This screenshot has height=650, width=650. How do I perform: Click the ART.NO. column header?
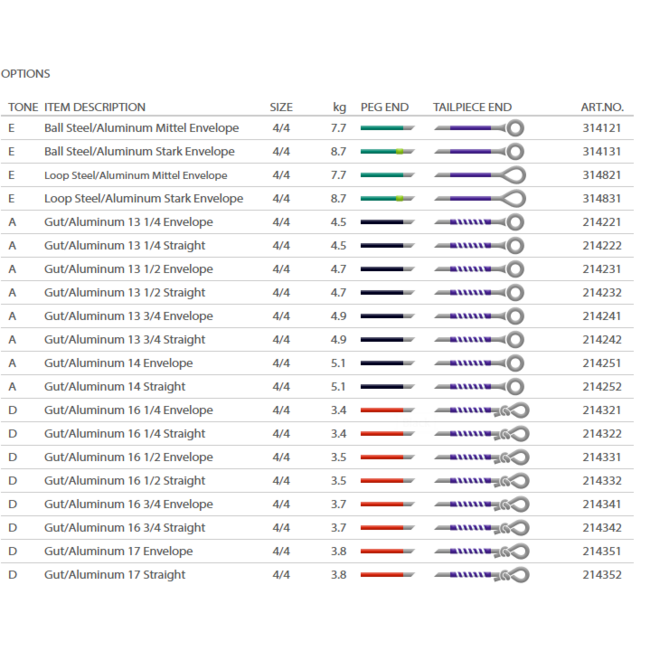(x=602, y=107)
